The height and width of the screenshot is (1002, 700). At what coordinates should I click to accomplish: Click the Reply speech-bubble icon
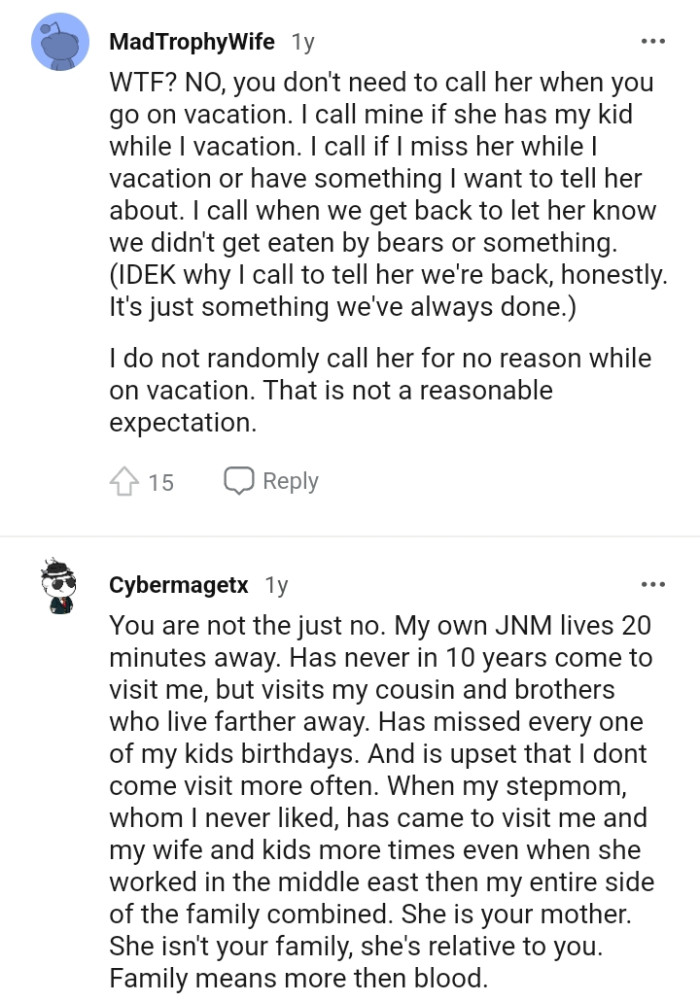[x=240, y=480]
